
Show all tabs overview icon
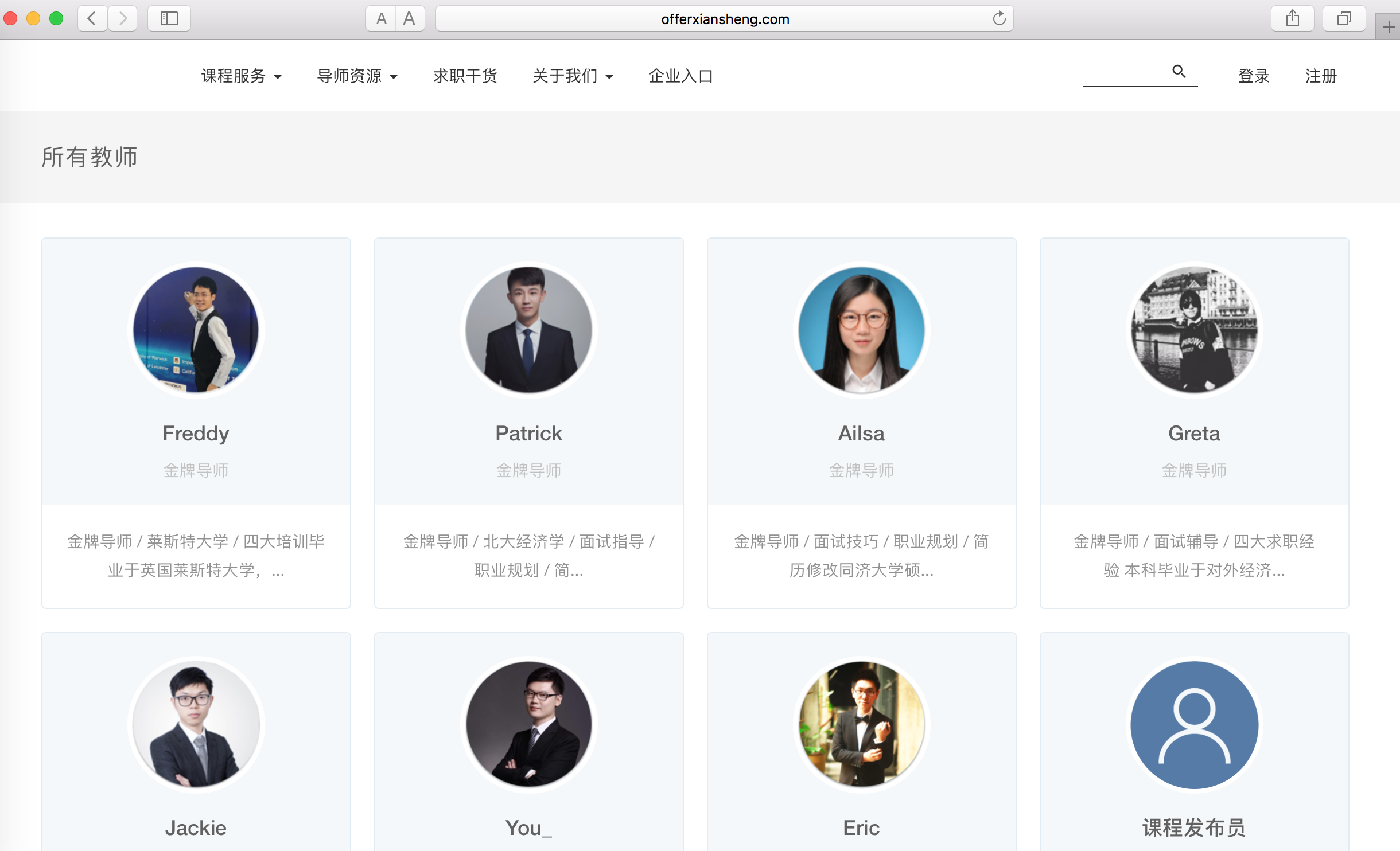tap(1344, 18)
